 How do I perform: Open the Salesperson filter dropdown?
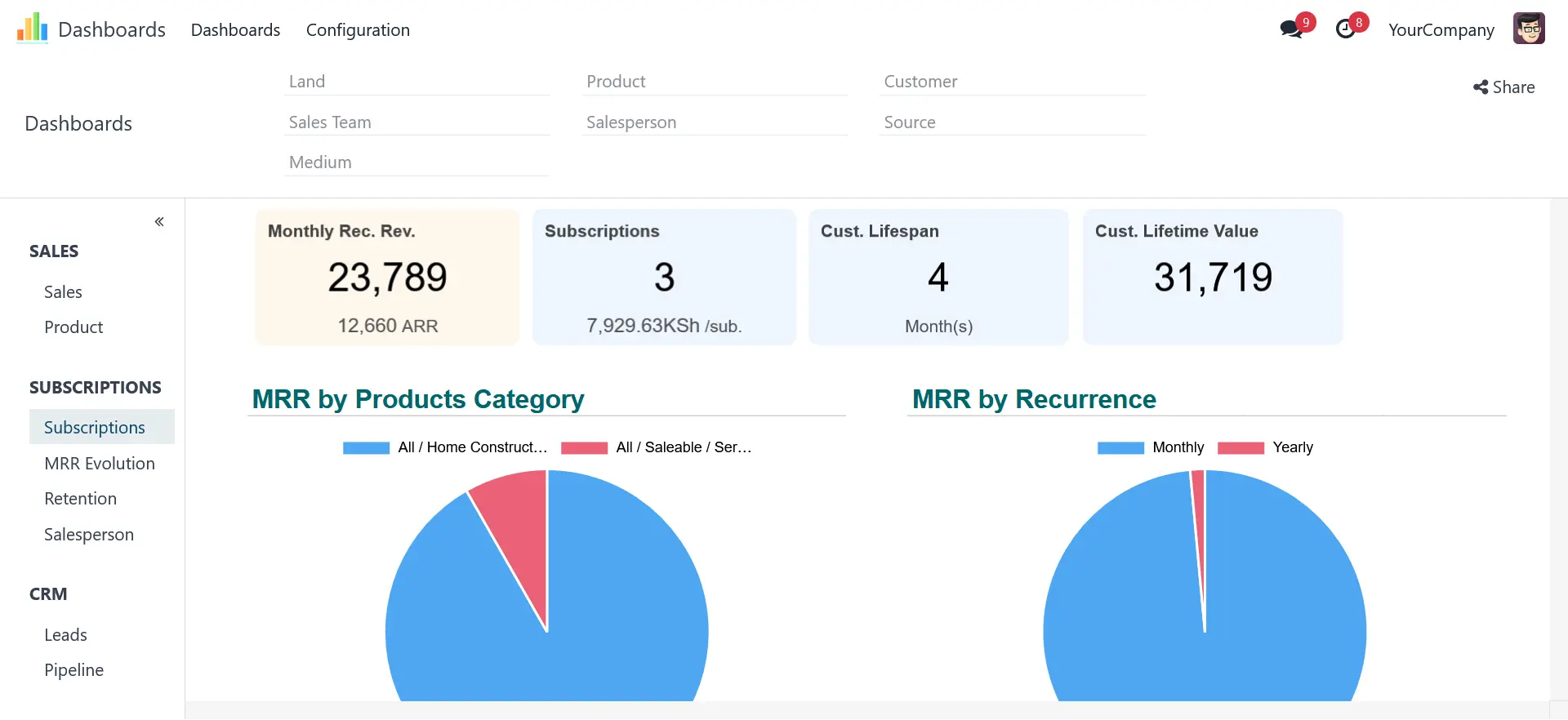click(x=714, y=122)
